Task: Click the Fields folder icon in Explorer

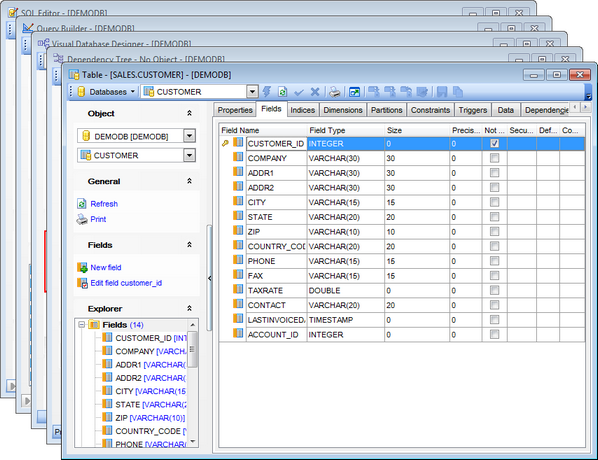Action: pos(94,325)
